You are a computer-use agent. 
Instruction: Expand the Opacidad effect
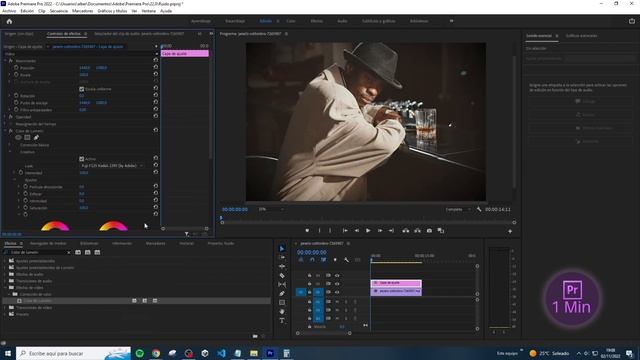pyautogui.click(x=5, y=117)
